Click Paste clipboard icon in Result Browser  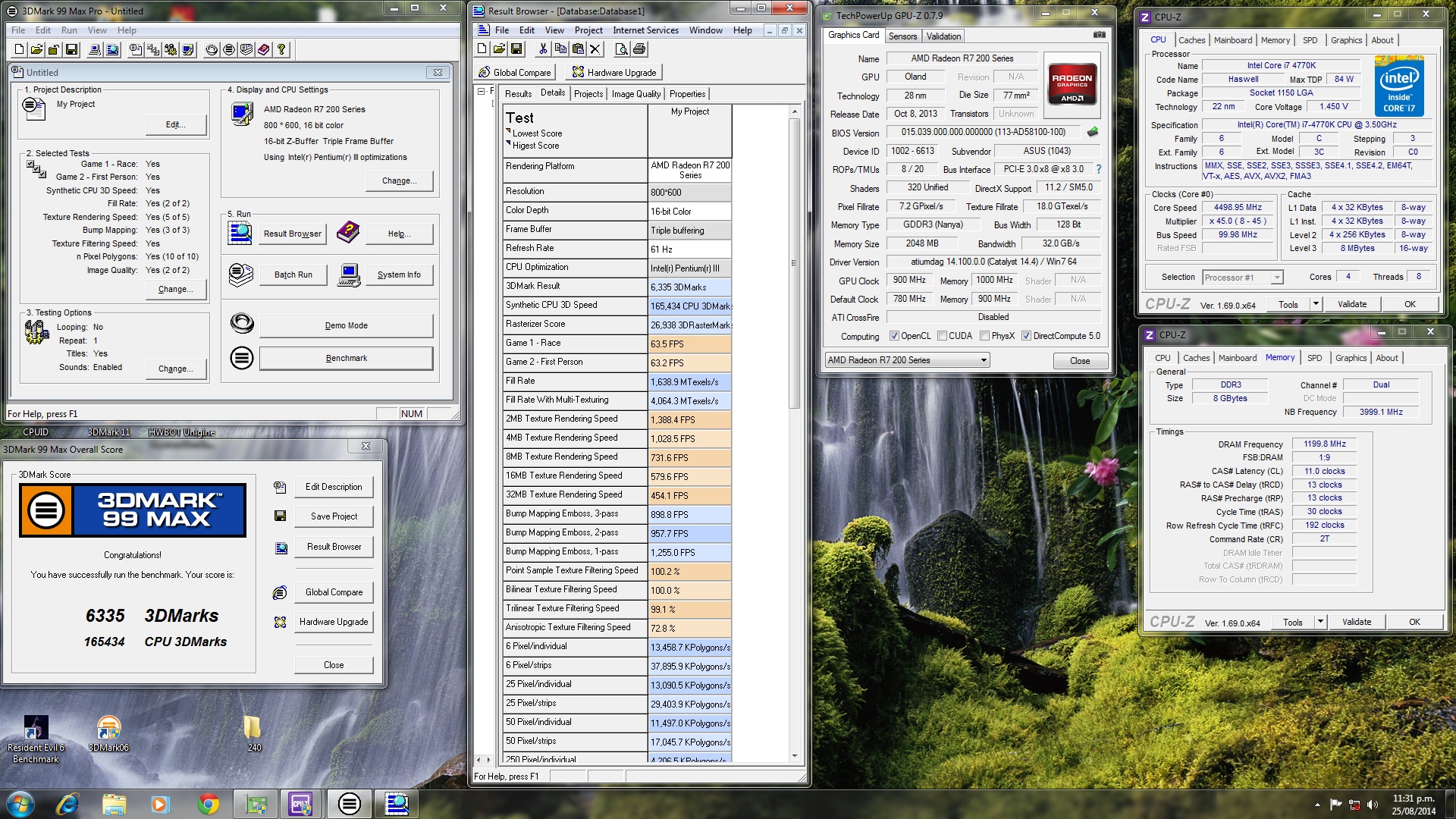(578, 49)
